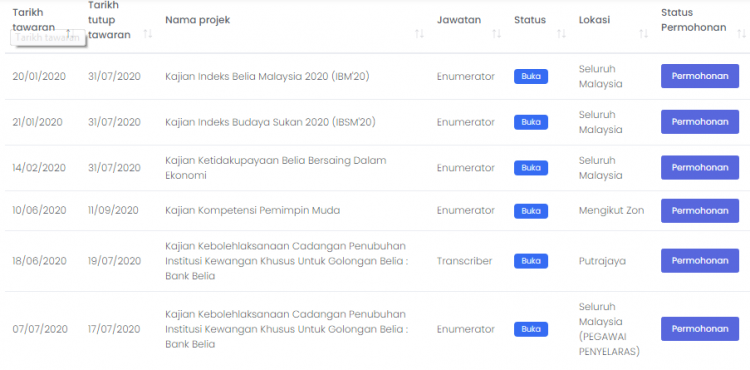
Task: Click the Putrajaya location cell
Action: (602, 261)
